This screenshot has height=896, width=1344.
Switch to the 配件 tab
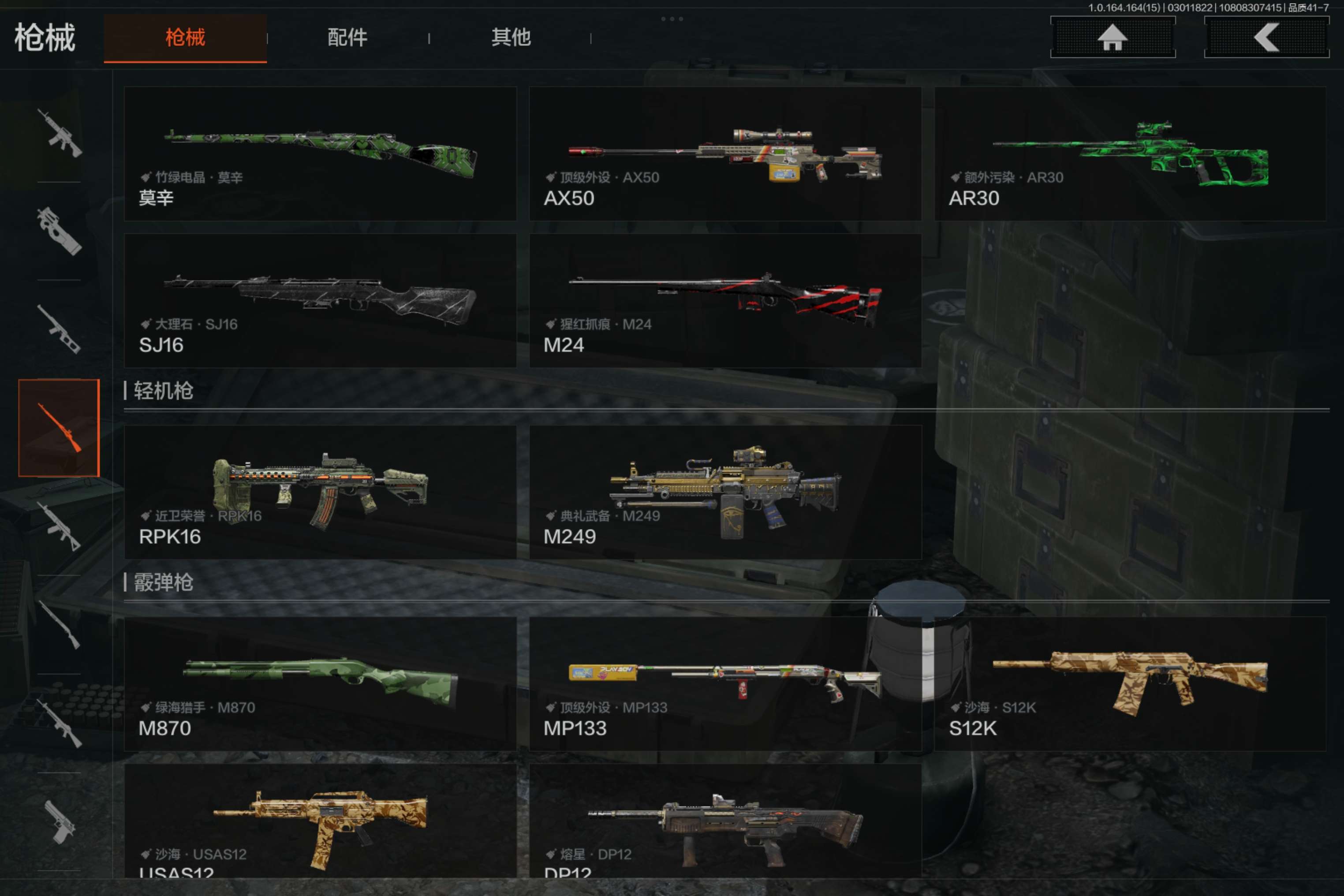(x=347, y=38)
